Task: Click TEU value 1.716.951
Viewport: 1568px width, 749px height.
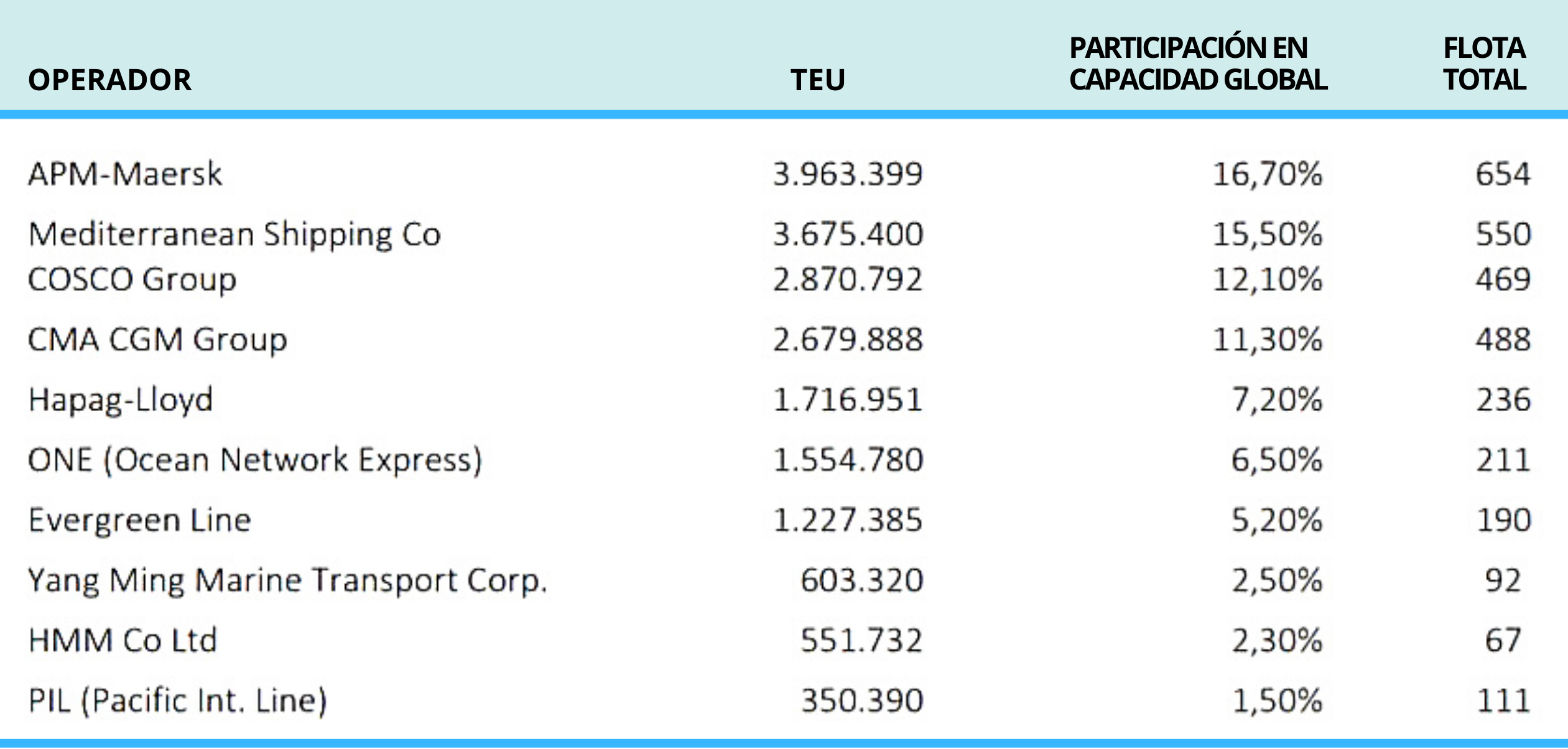Action: [847, 399]
